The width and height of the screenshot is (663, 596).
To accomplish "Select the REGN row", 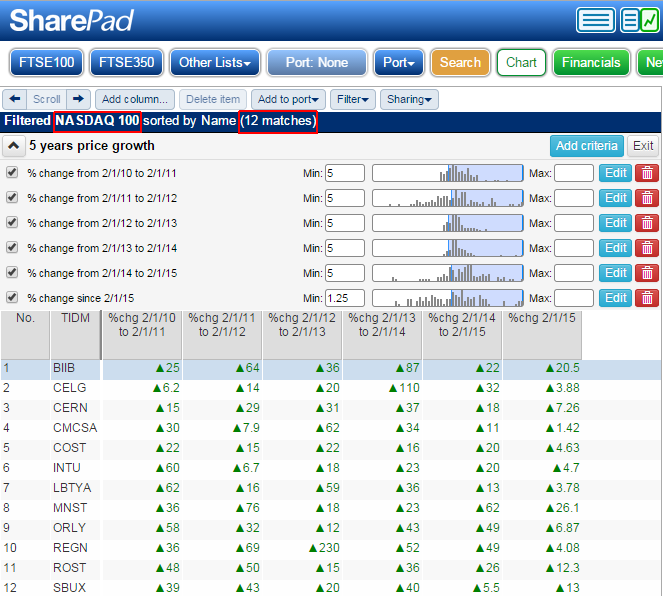I will (332, 548).
